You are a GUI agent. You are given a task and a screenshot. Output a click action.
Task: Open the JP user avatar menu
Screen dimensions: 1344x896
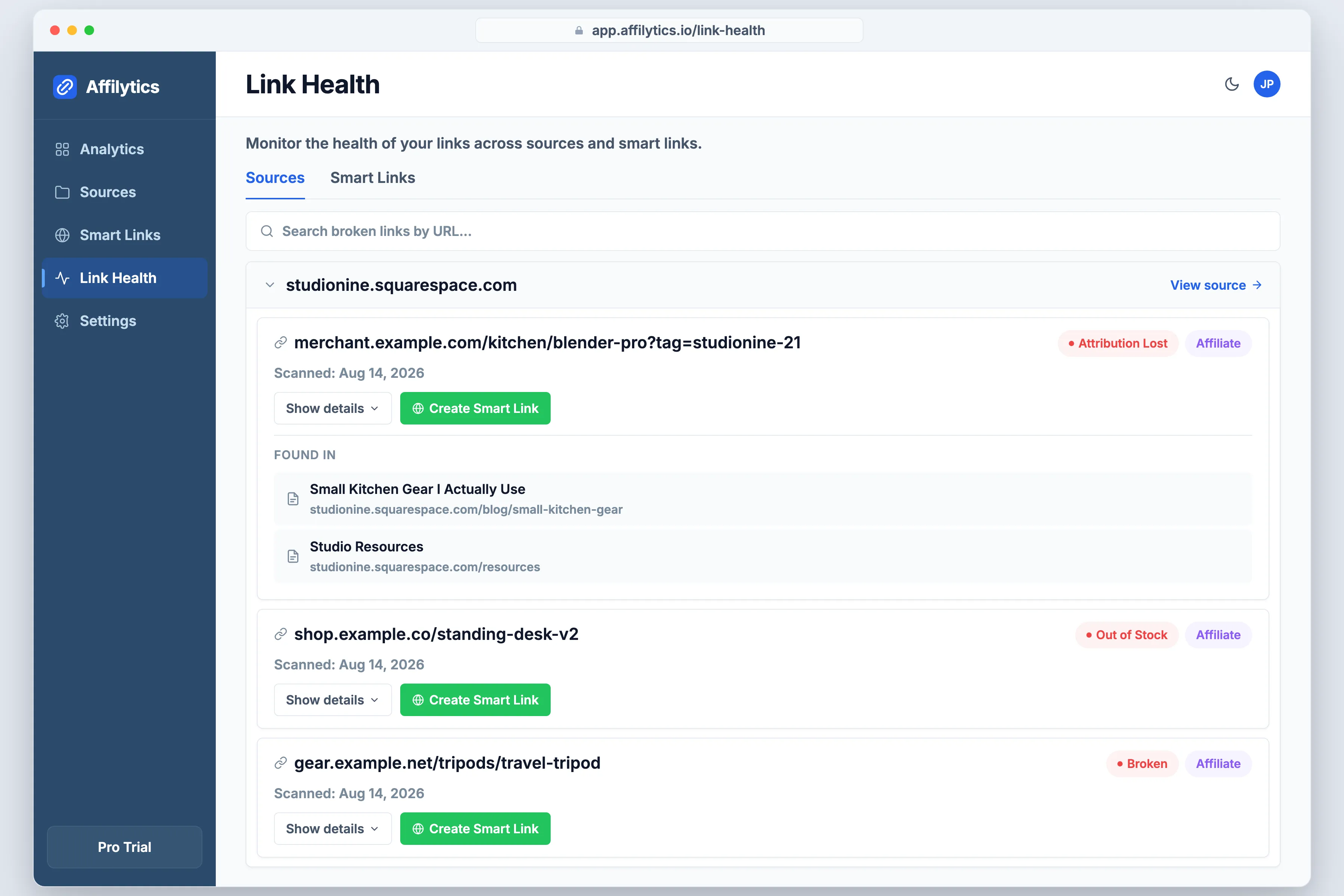click(1267, 84)
